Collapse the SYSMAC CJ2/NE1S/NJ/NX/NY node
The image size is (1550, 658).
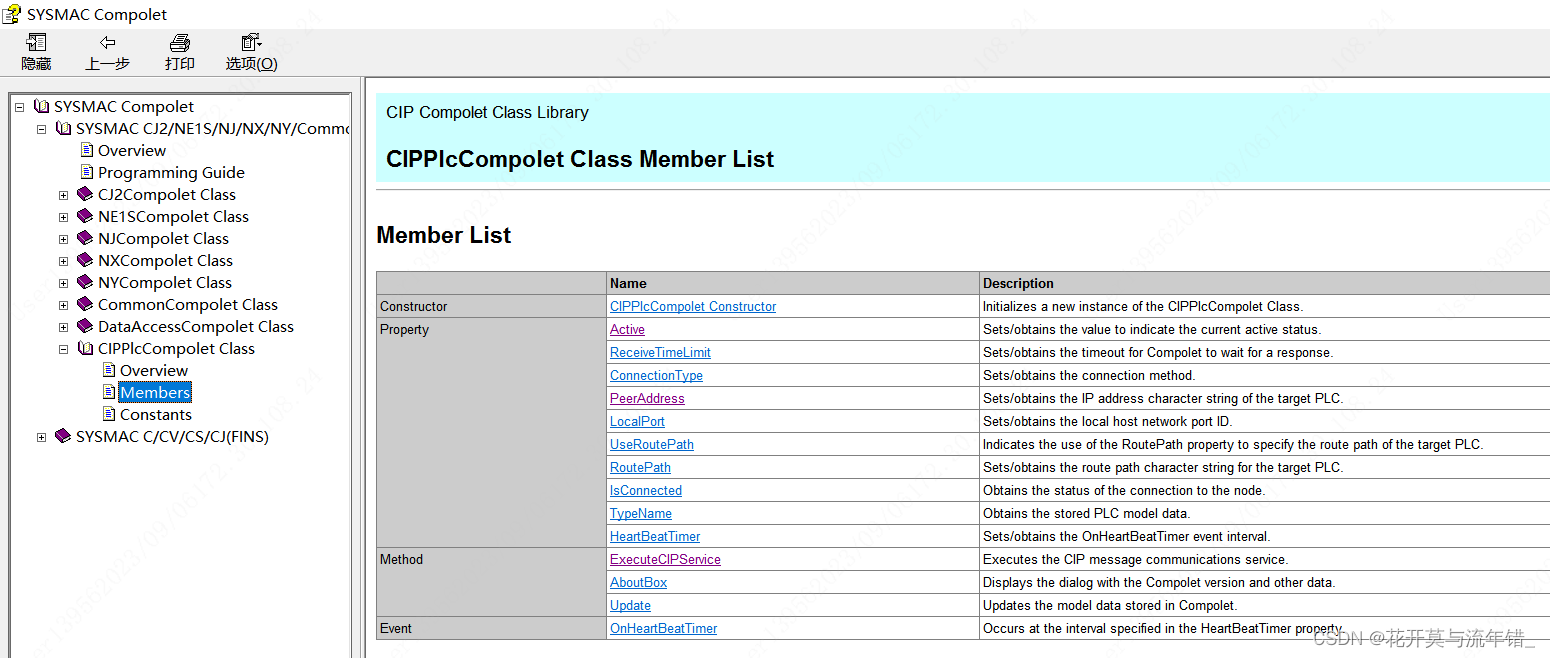tap(41, 129)
